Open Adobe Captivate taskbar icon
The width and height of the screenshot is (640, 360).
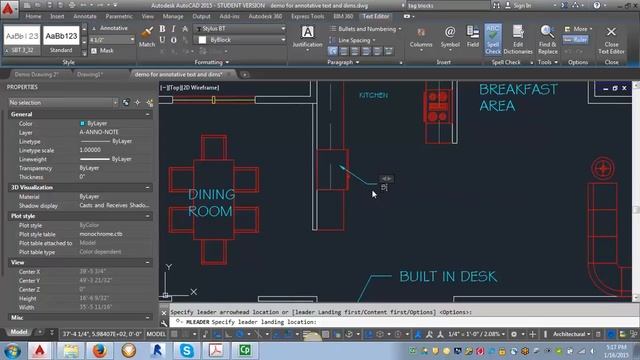[244, 351]
